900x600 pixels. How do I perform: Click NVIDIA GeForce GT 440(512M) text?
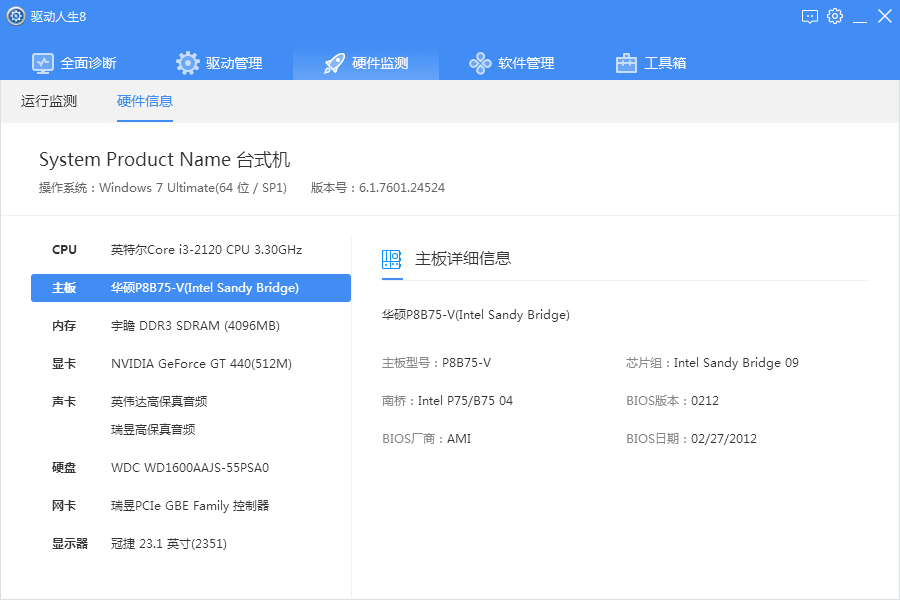(201, 363)
